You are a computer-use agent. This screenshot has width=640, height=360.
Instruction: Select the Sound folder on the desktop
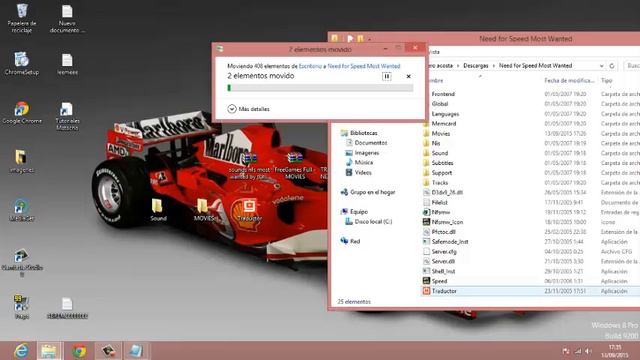tap(158, 210)
